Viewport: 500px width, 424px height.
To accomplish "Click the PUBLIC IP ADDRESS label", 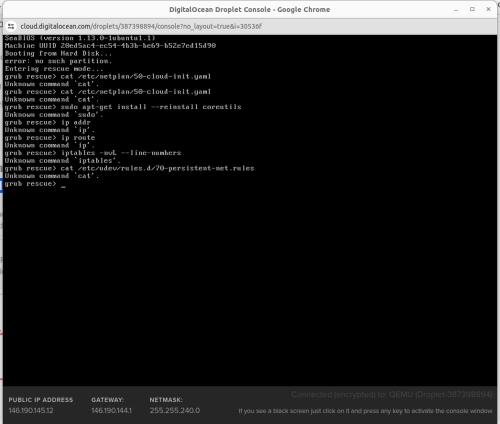I will click(41, 400).
